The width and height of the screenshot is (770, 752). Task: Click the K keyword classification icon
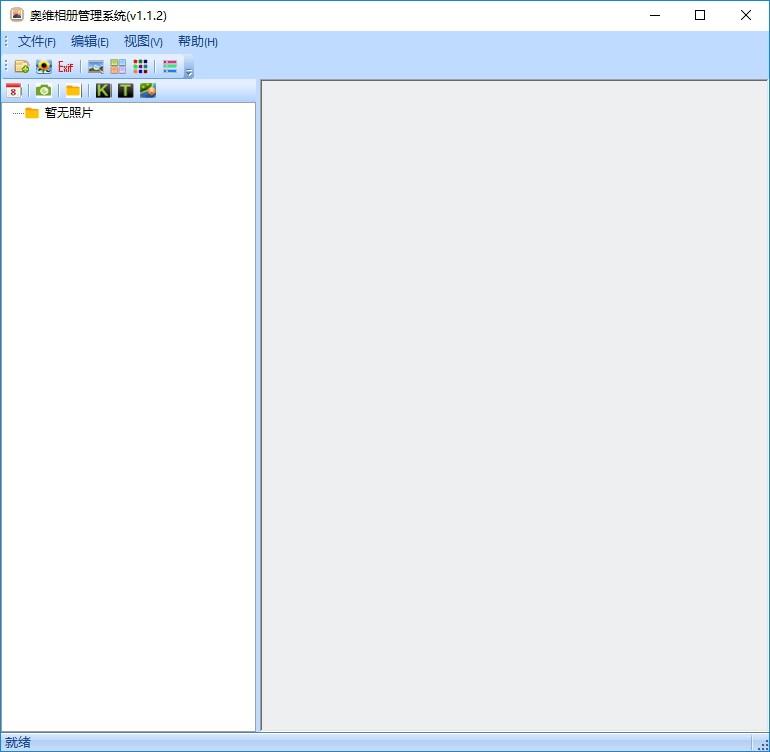(103, 90)
